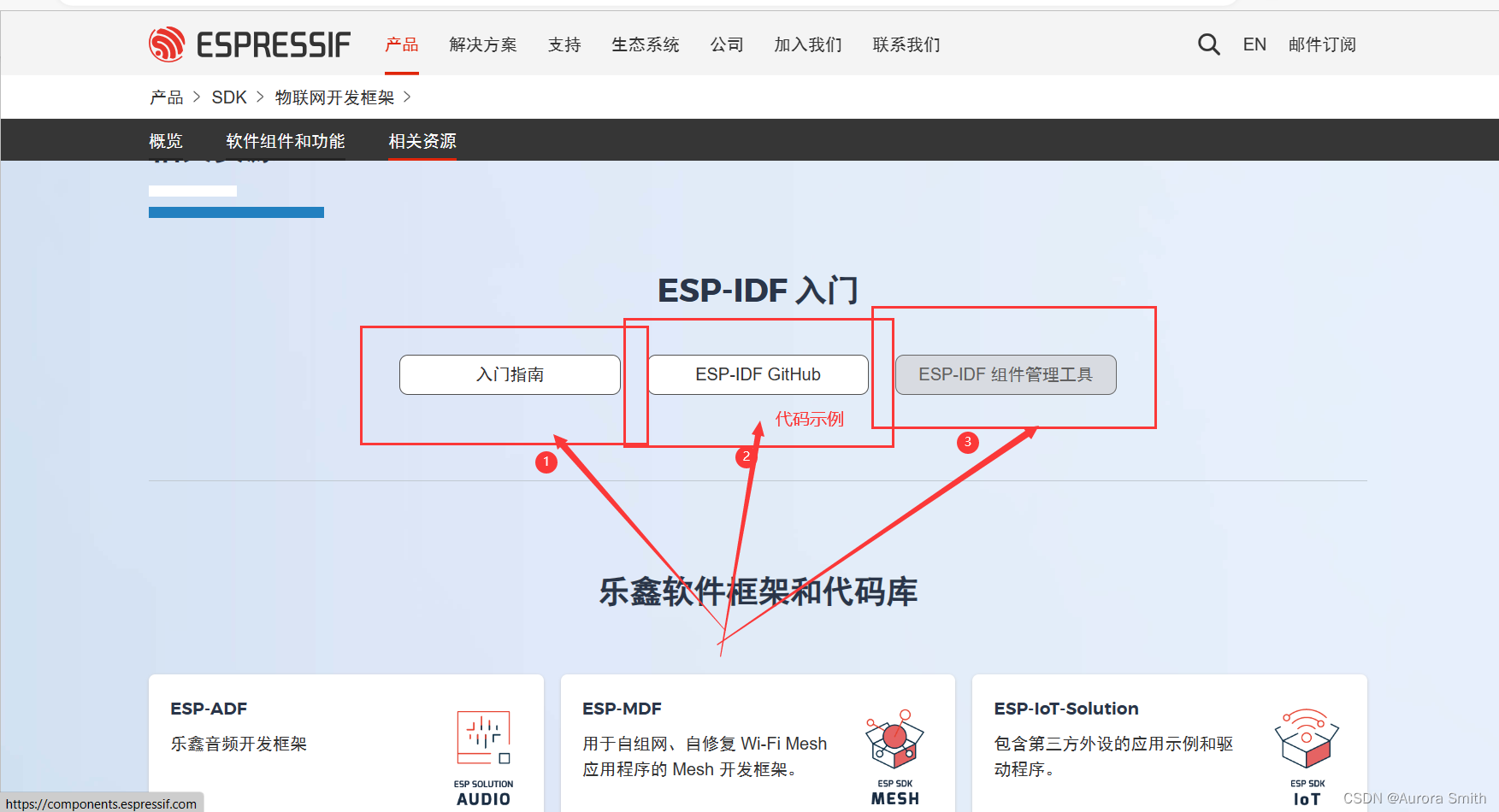The height and width of the screenshot is (812, 1499).
Task: Click the ESP-IDF 入门 heading
Action: tap(758, 291)
